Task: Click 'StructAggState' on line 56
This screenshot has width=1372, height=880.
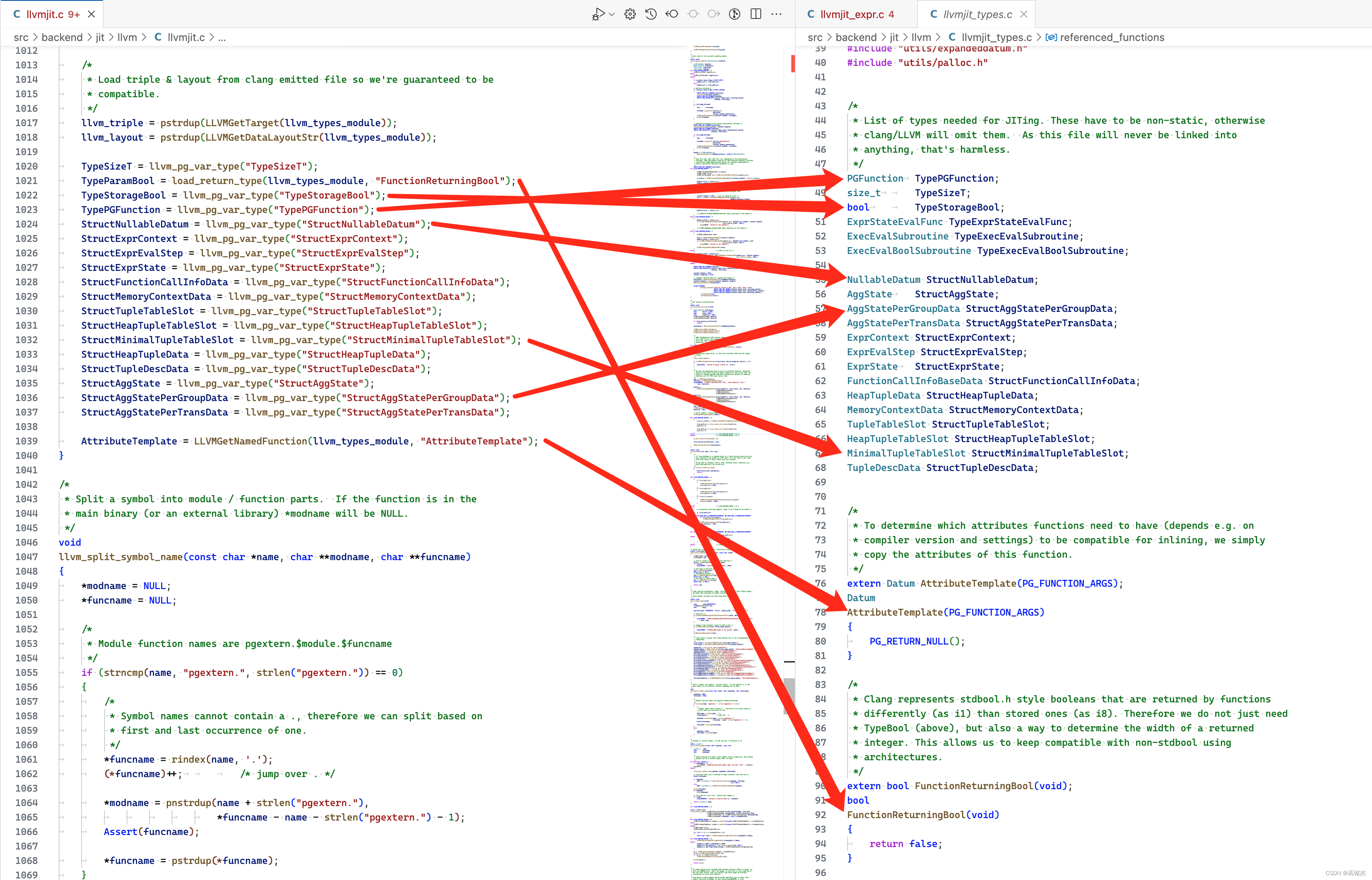Action: point(954,294)
